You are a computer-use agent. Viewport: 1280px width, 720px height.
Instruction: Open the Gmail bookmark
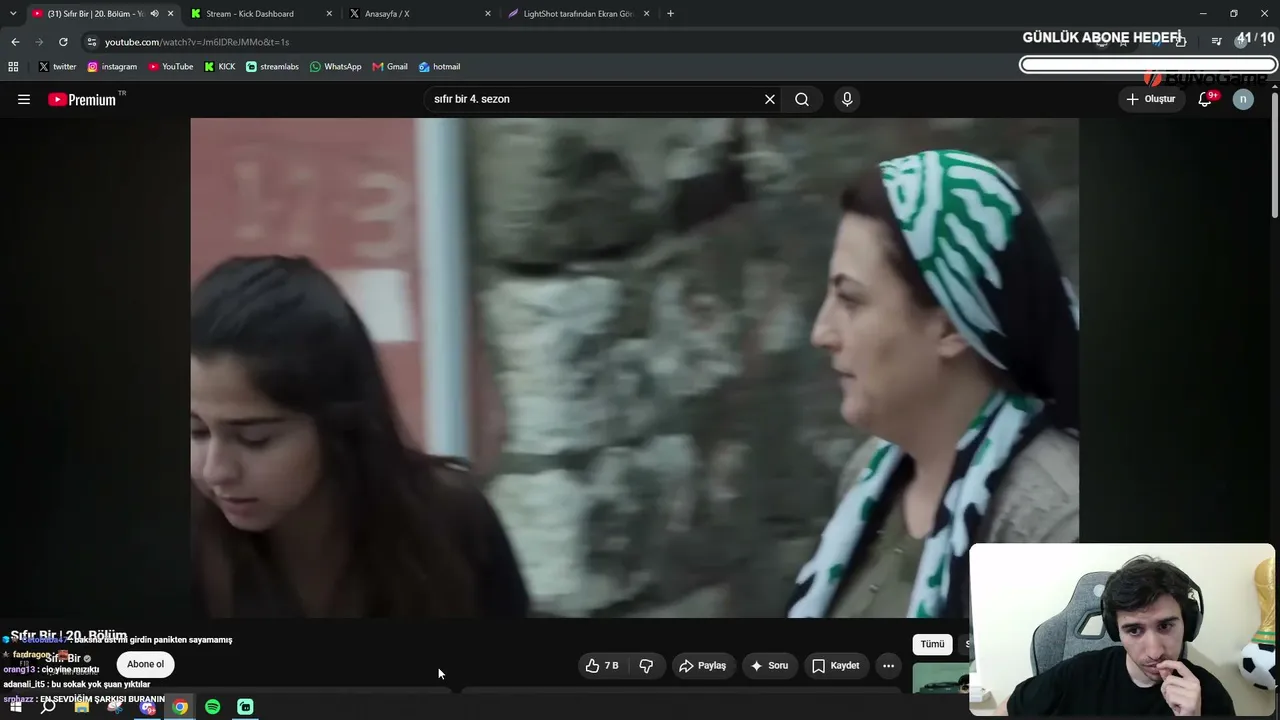390,67
